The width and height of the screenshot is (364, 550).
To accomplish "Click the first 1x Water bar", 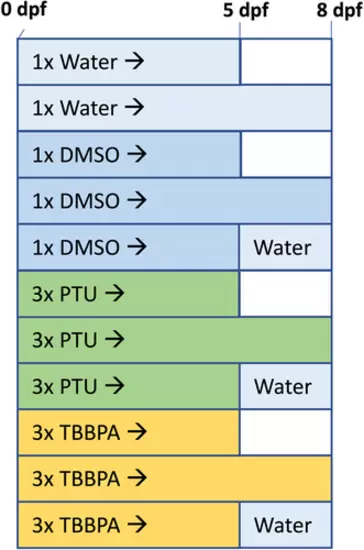I will (x=129, y=62).
